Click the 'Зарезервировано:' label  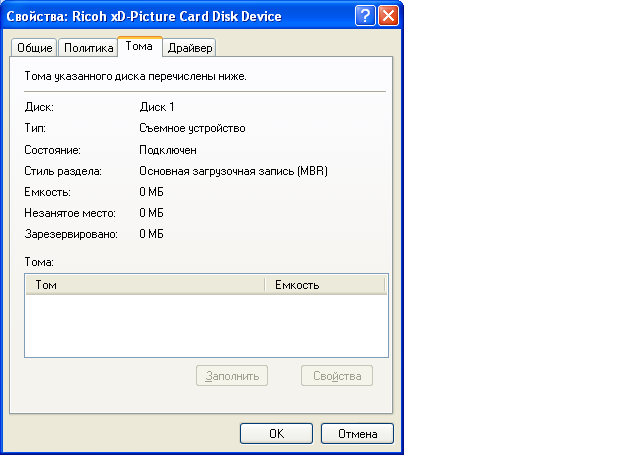coord(71,234)
